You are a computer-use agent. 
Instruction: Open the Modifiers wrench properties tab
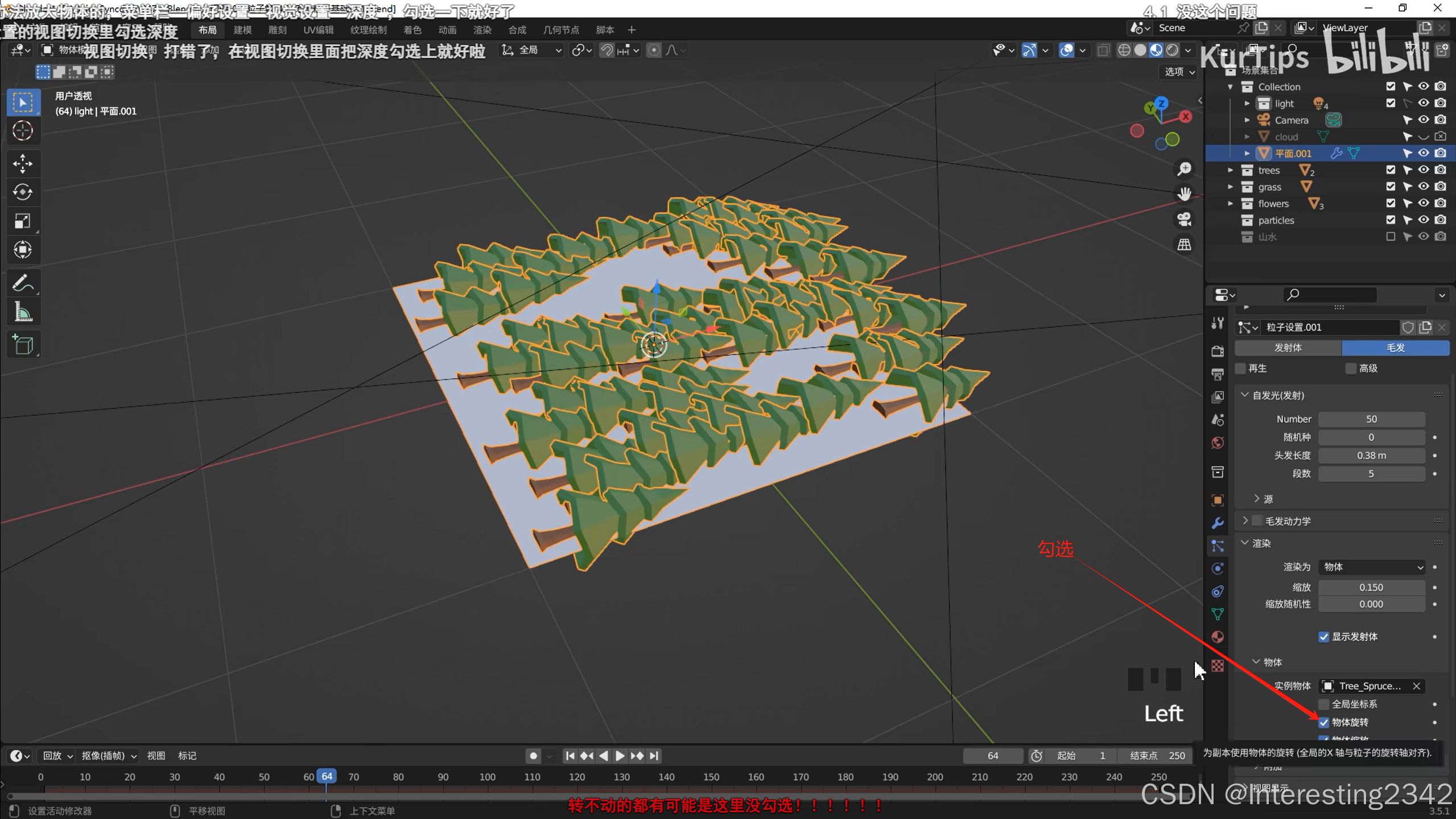[x=1218, y=523]
